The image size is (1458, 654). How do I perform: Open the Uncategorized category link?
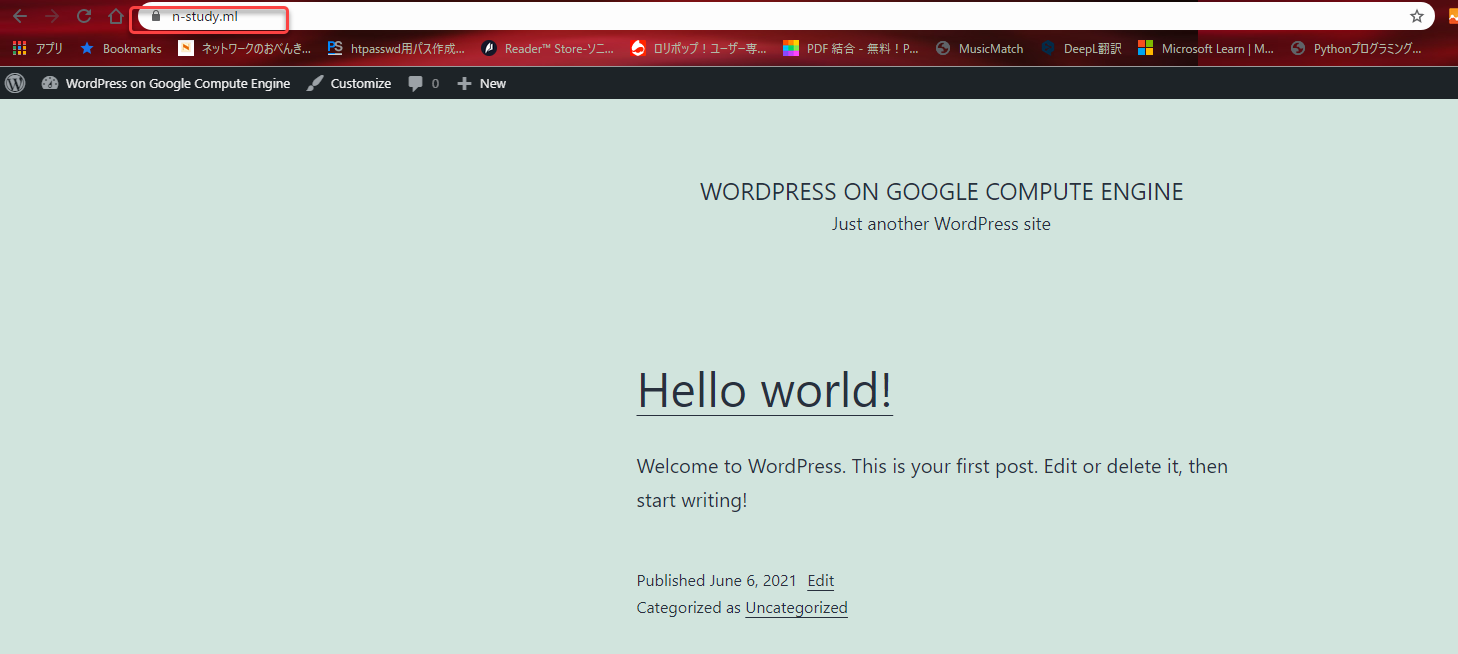click(x=796, y=608)
